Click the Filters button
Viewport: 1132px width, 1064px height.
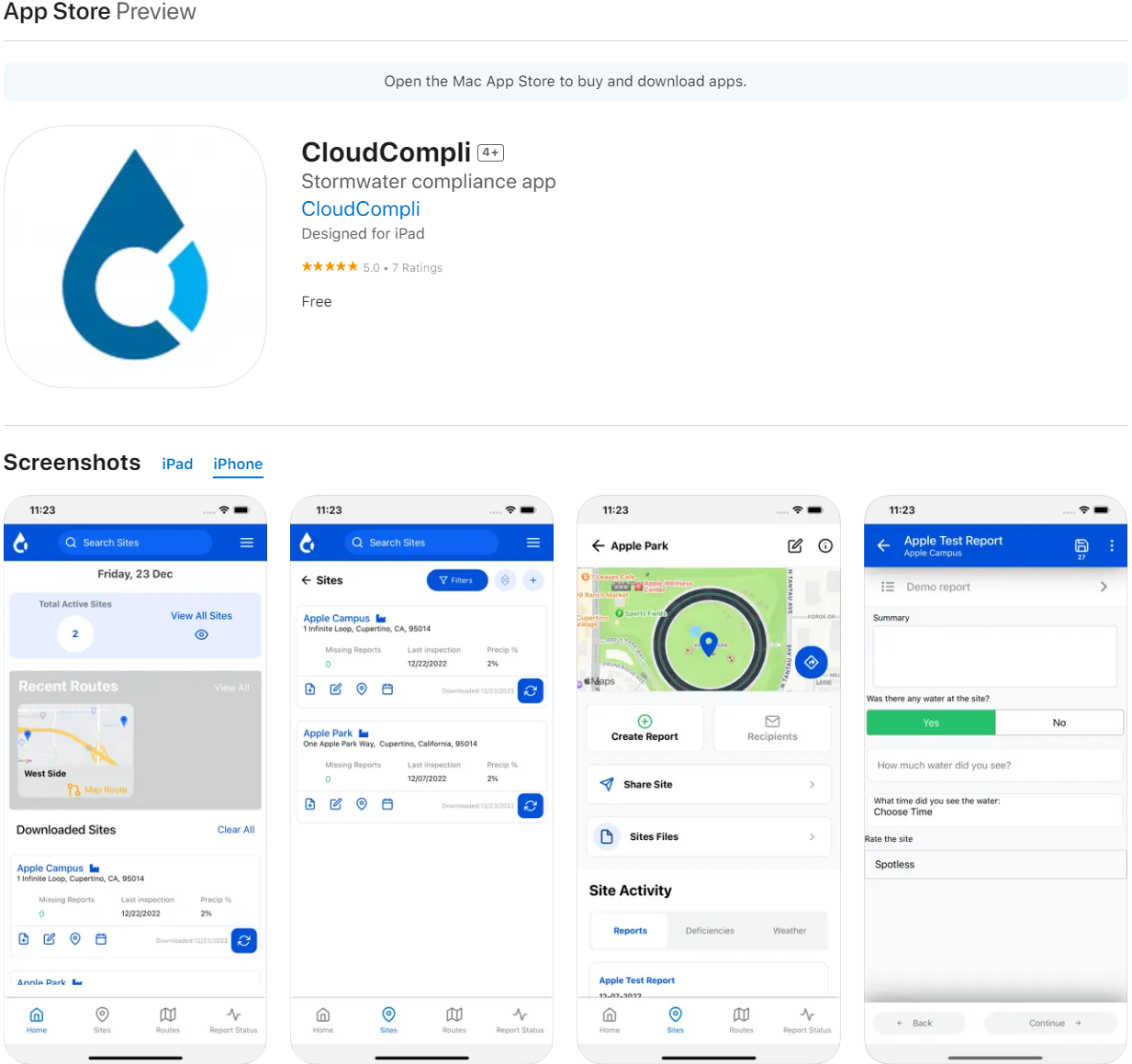[x=456, y=580]
